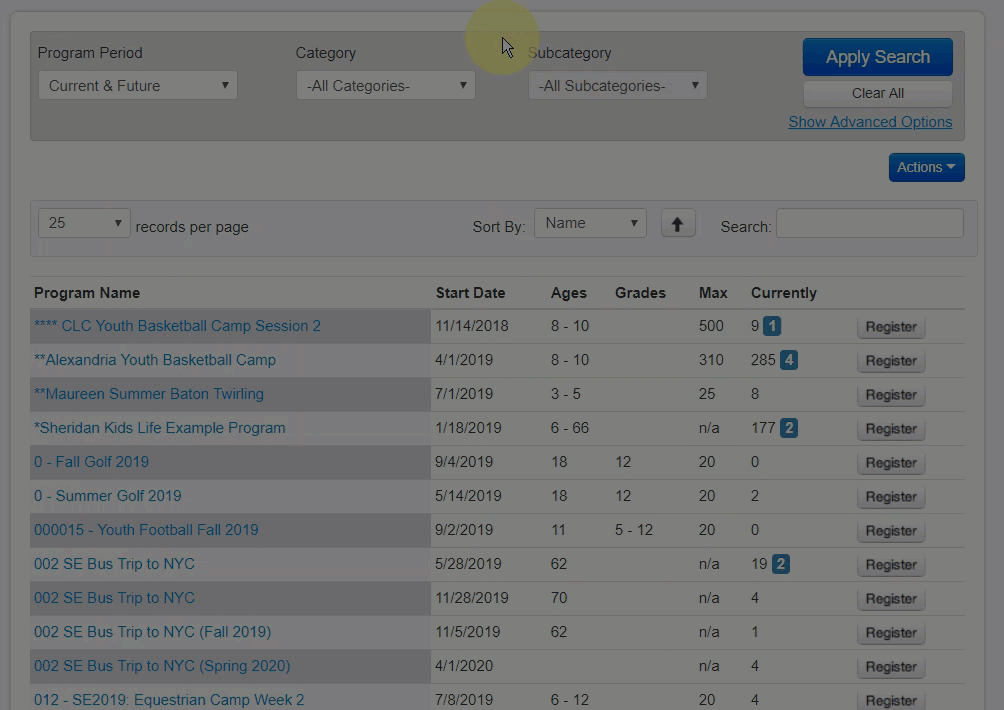The height and width of the screenshot is (710, 1004).
Task: Click the ascending sort arrow icon
Action: point(678,224)
